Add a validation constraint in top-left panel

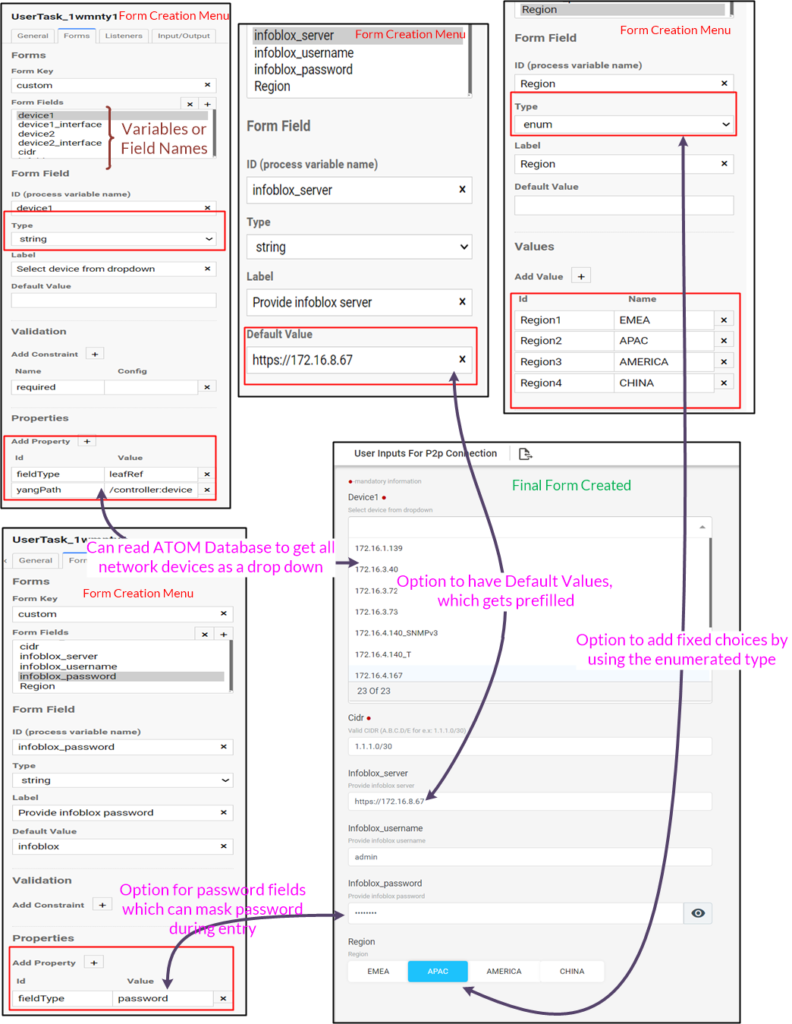pos(95,354)
